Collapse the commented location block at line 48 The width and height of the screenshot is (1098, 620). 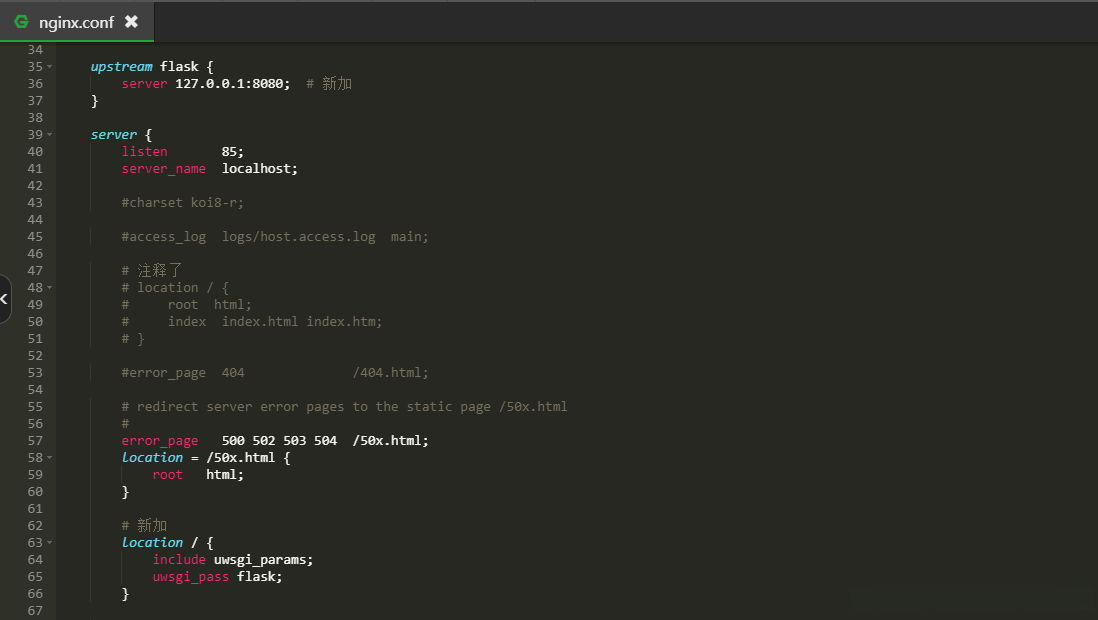(52, 287)
